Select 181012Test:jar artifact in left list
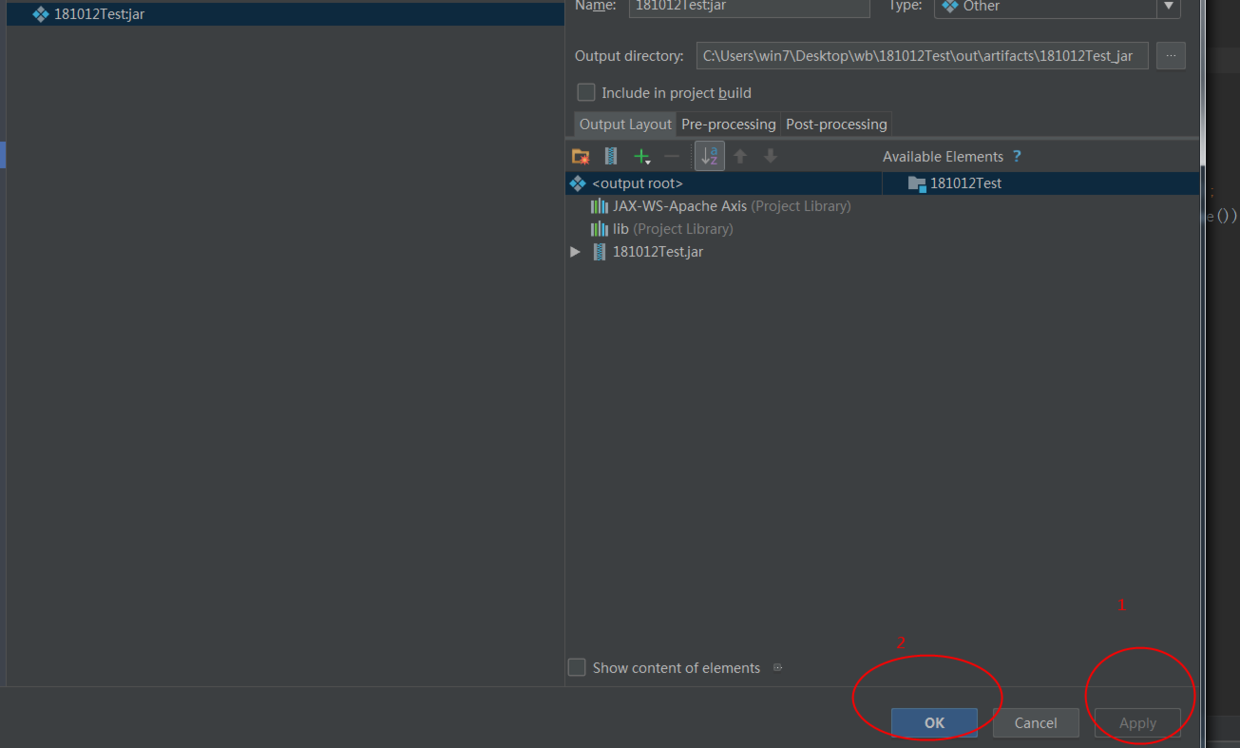 click(285, 14)
